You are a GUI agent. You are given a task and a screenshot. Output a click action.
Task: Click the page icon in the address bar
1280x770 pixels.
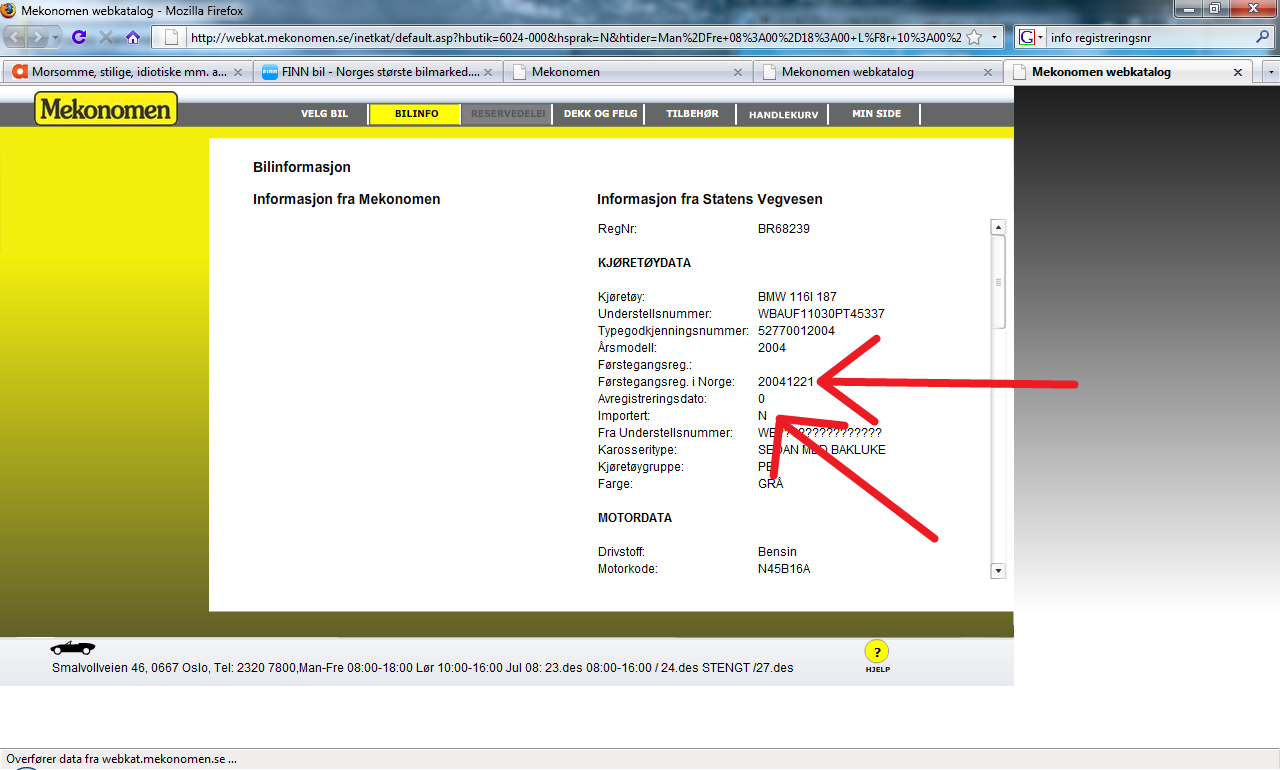171,38
